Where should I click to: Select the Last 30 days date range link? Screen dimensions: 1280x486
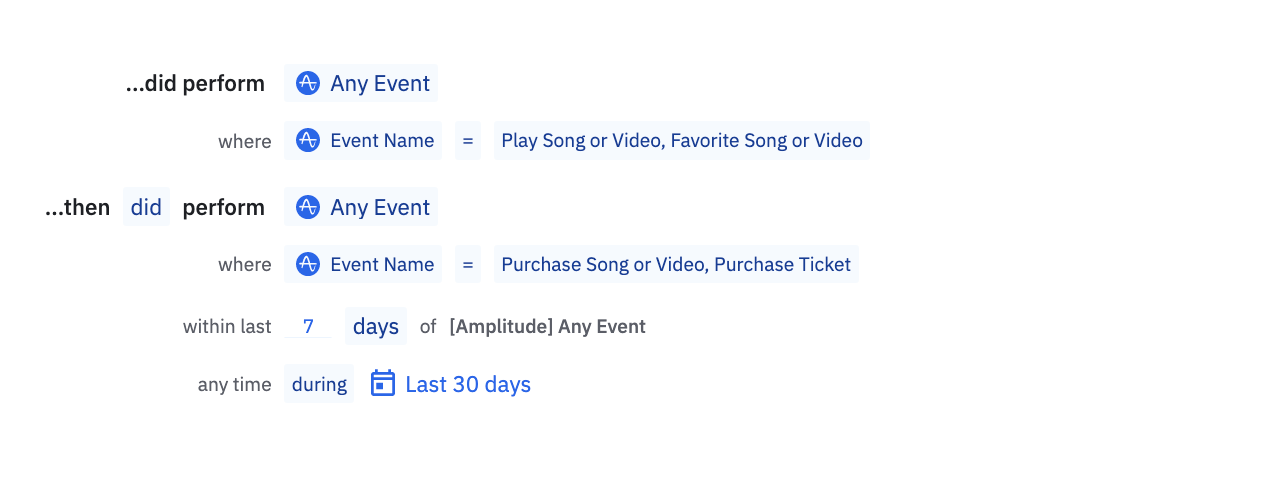pyautogui.click(x=468, y=384)
